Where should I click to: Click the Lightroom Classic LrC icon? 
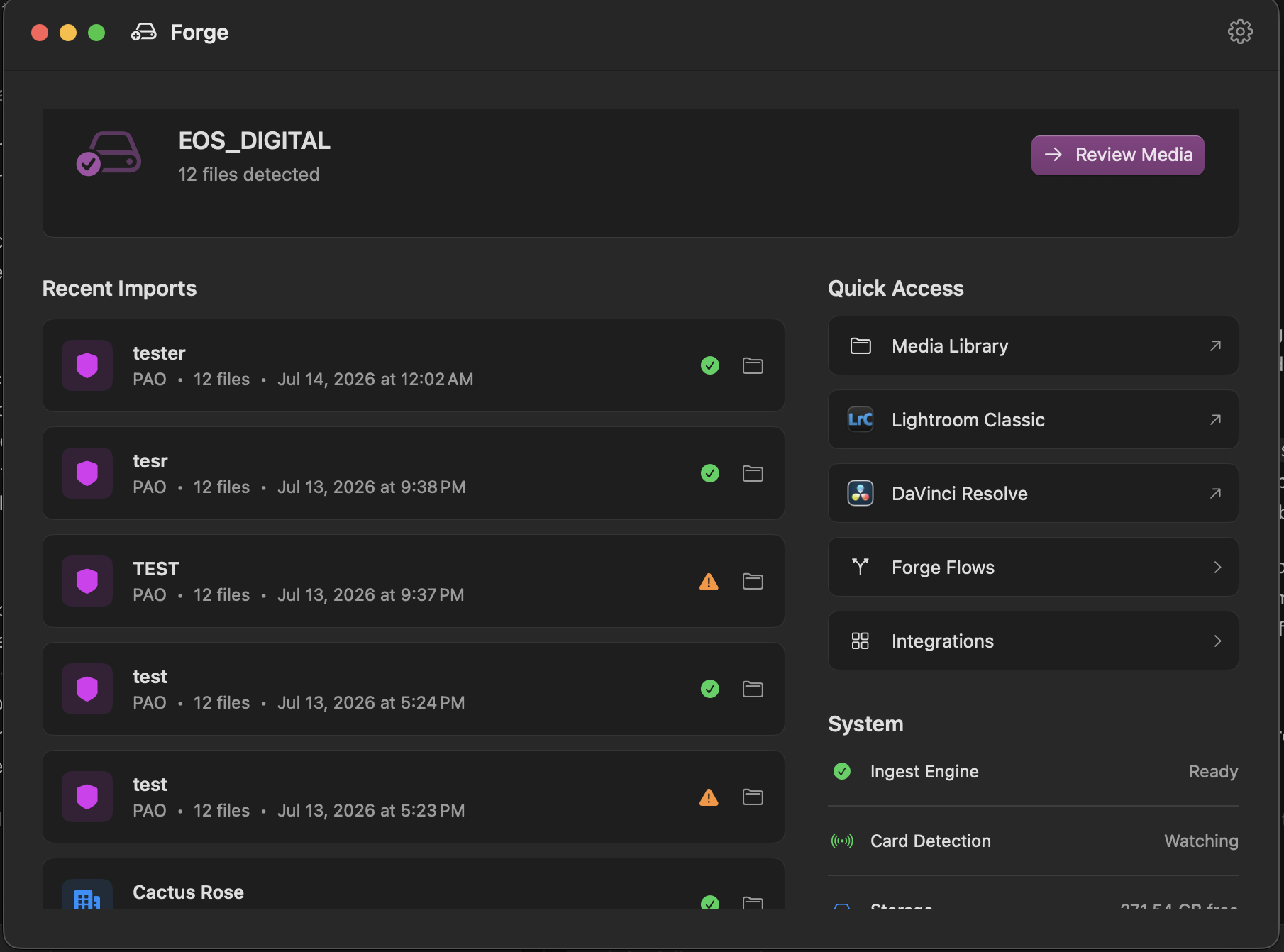(x=860, y=419)
